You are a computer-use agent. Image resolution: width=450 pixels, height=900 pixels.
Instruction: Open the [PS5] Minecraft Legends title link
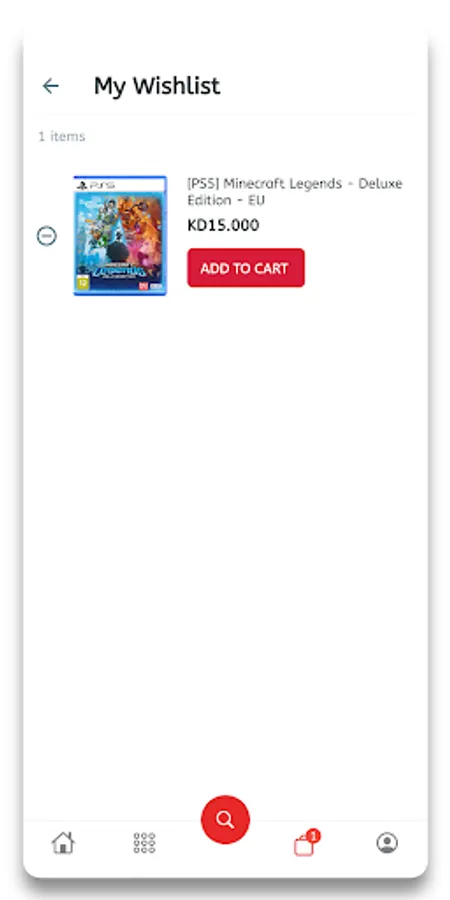point(294,192)
